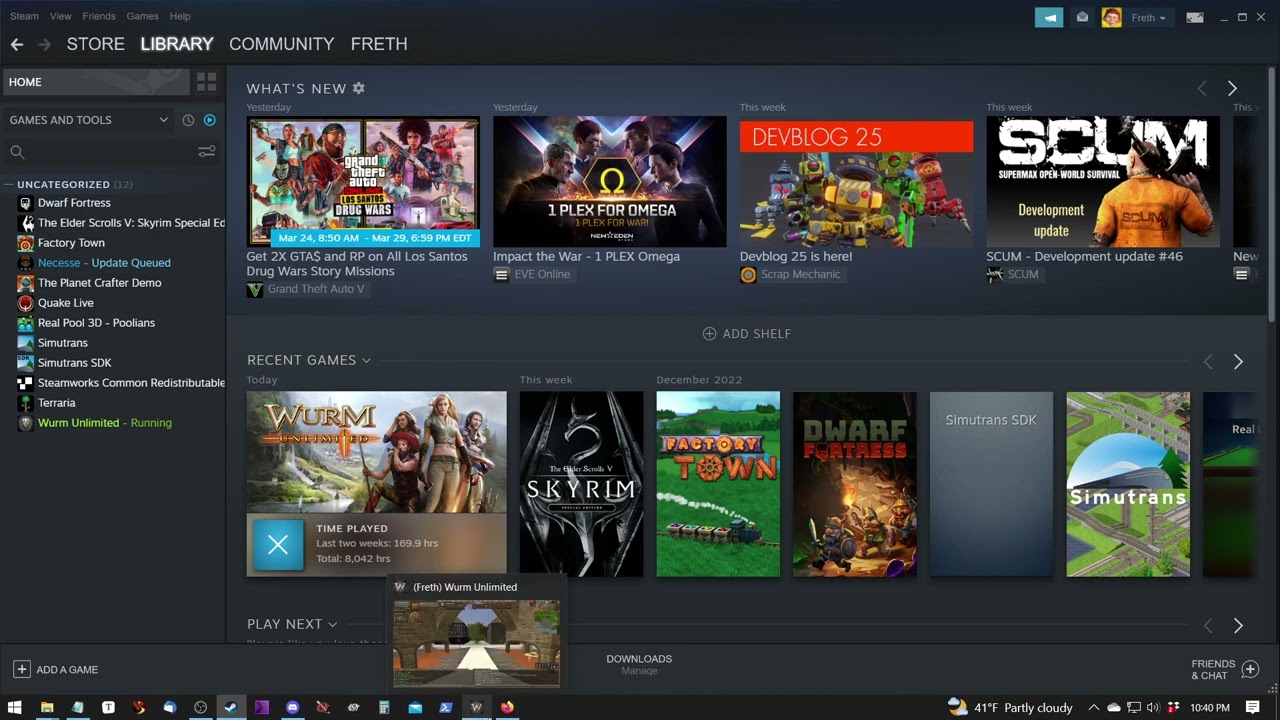The image size is (1280, 720).
Task: Toggle sort by recent activity clock
Action: click(188, 120)
